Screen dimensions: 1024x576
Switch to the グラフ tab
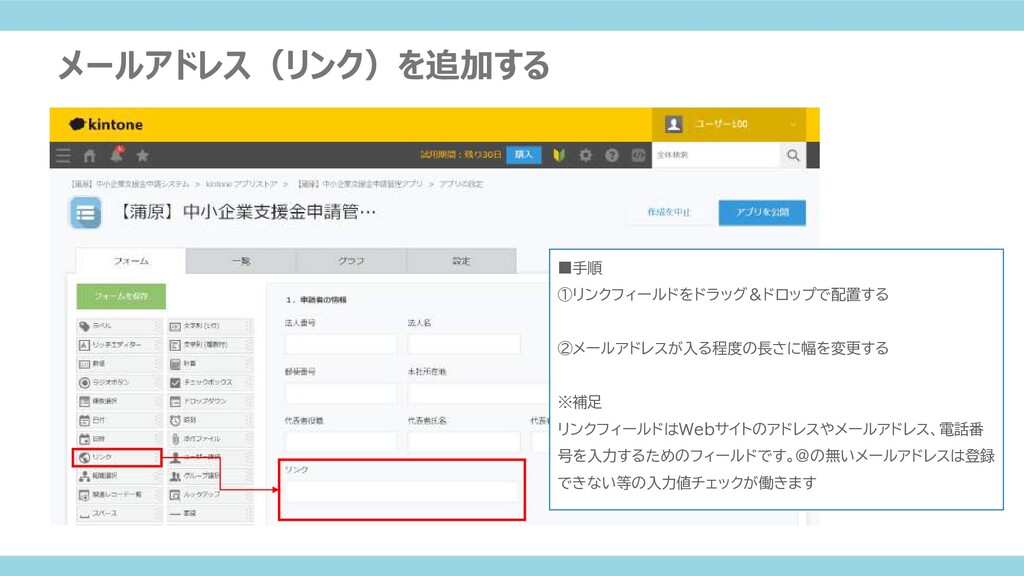pyautogui.click(x=351, y=261)
